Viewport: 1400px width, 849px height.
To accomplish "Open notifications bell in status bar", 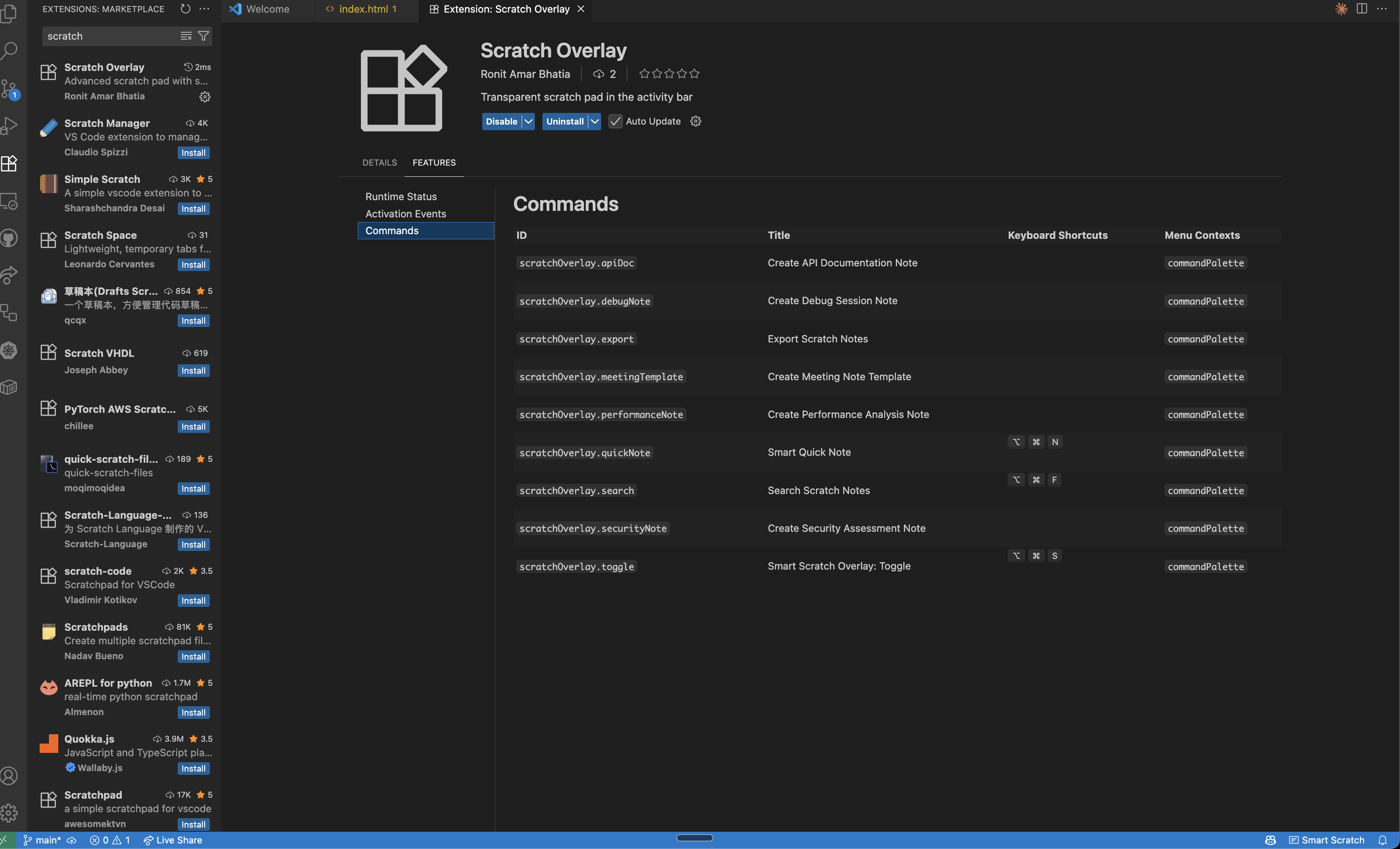I will [x=1382, y=840].
